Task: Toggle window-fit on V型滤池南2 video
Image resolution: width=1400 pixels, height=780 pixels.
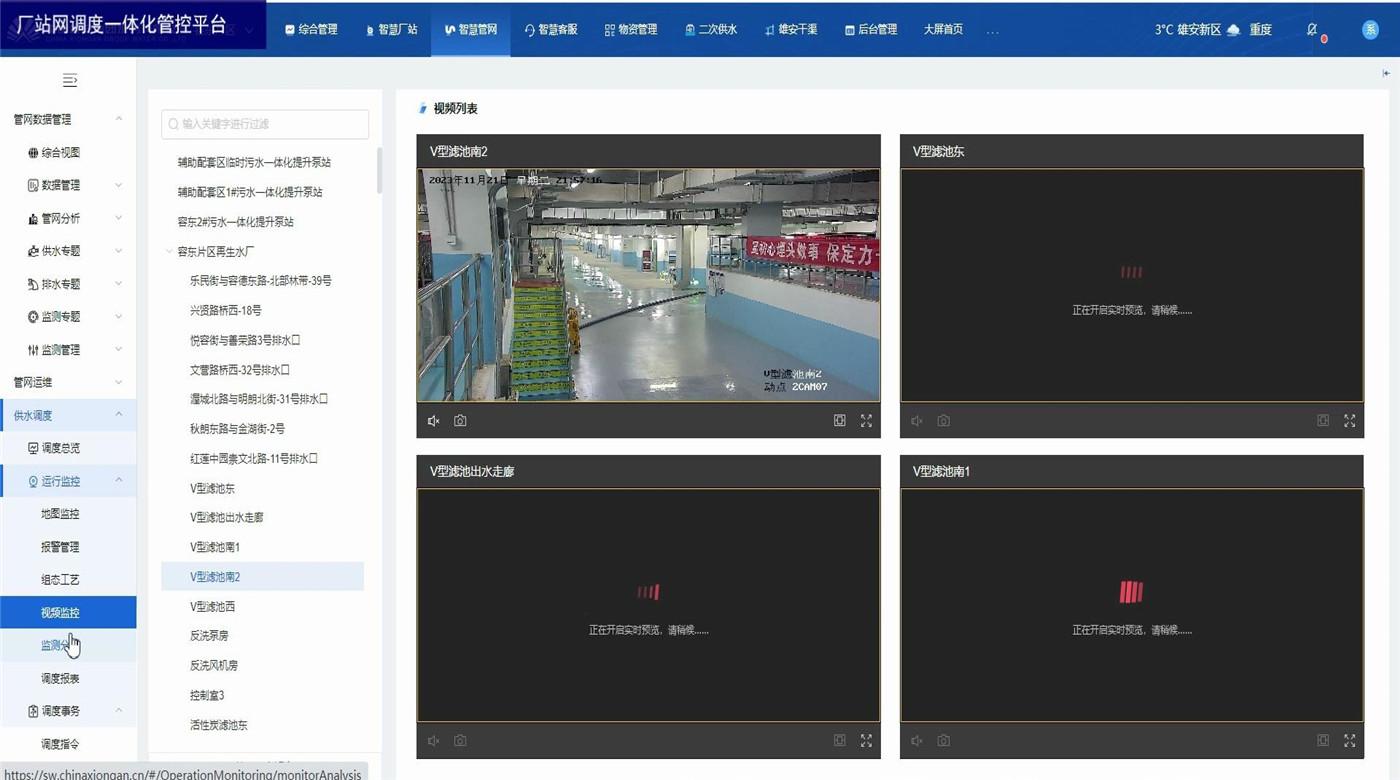Action: point(840,421)
